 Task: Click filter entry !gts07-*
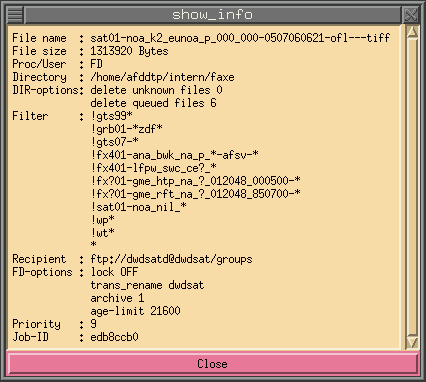[x=114, y=142]
